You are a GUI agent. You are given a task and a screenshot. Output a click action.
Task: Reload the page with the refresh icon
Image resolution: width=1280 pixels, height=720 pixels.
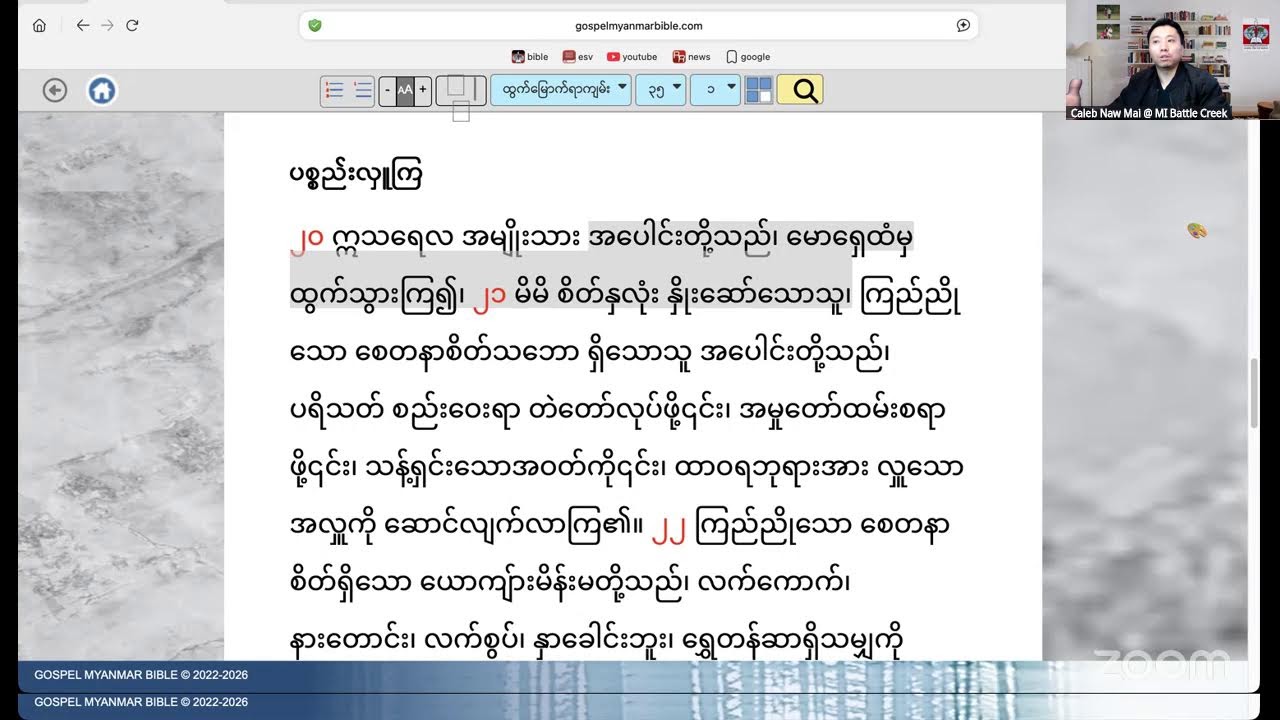point(132,25)
